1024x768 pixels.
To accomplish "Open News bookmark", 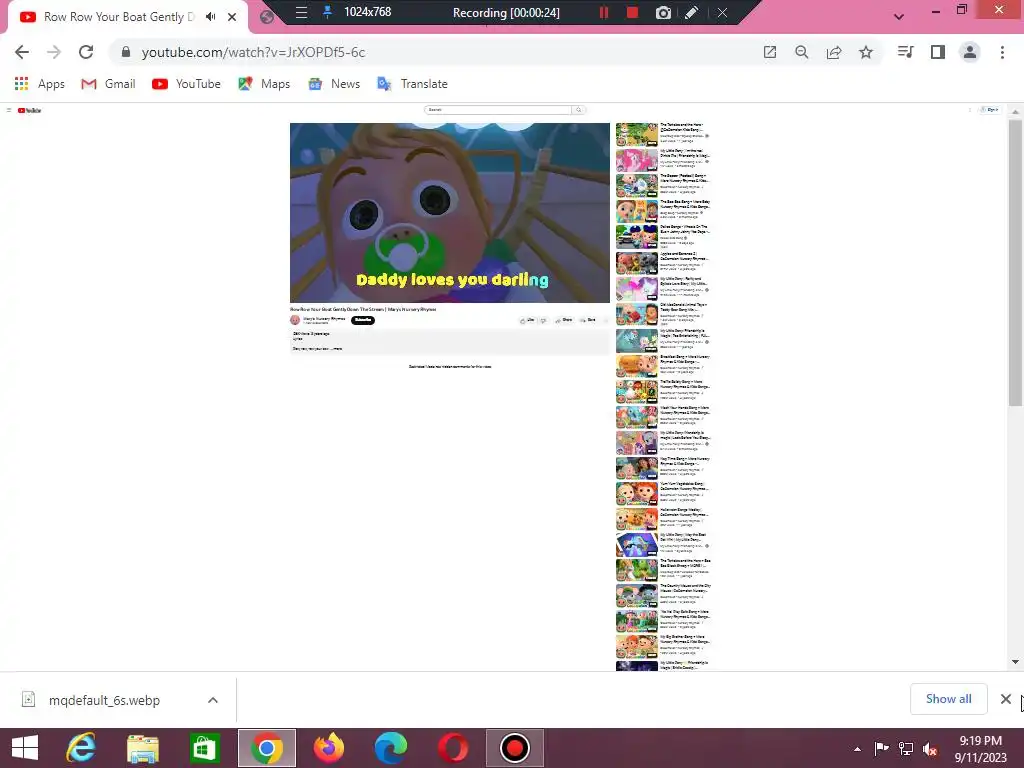I will (x=334, y=84).
